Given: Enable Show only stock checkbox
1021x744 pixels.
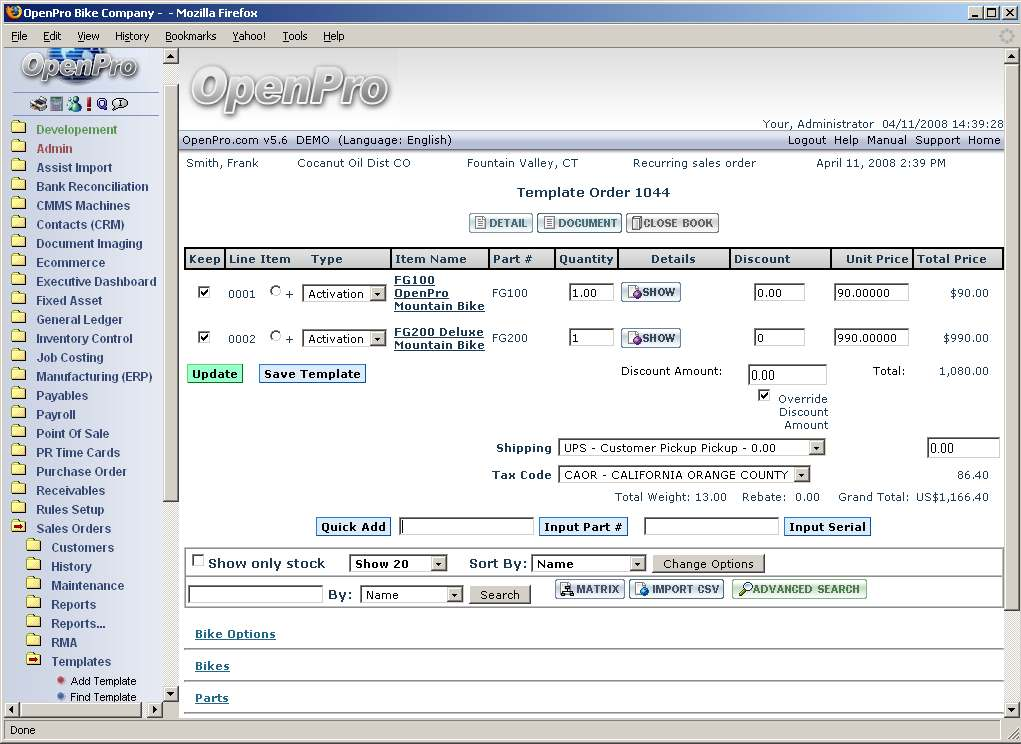Looking at the screenshot, I should (198, 561).
